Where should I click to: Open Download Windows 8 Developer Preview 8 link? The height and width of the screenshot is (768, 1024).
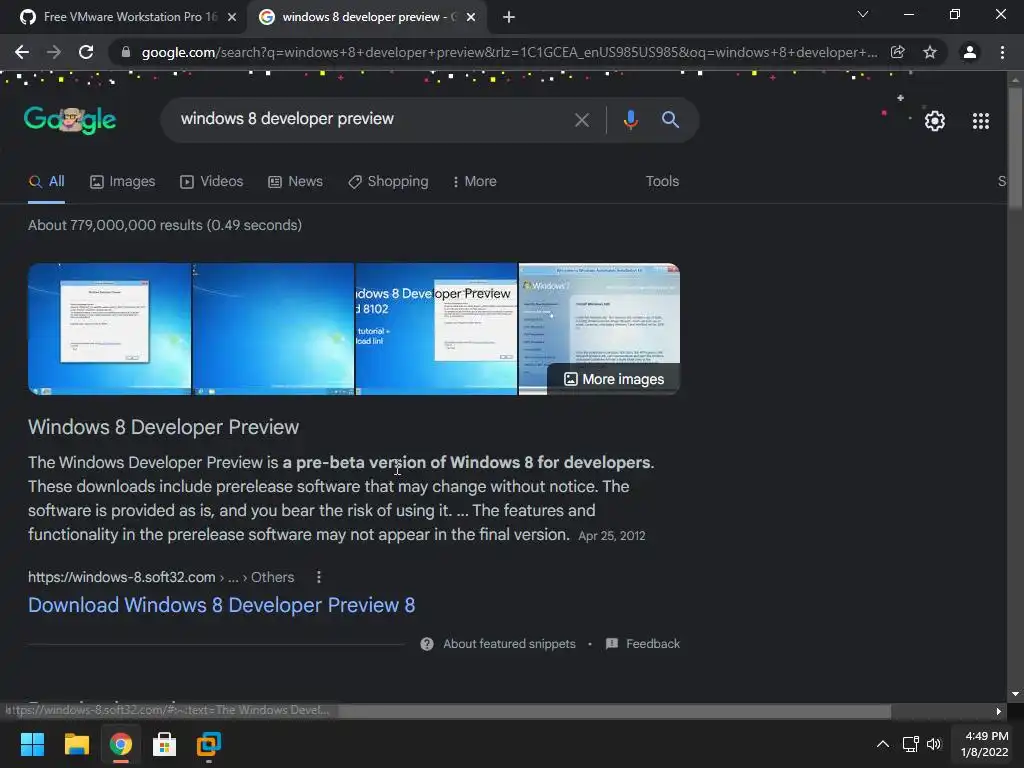point(221,605)
